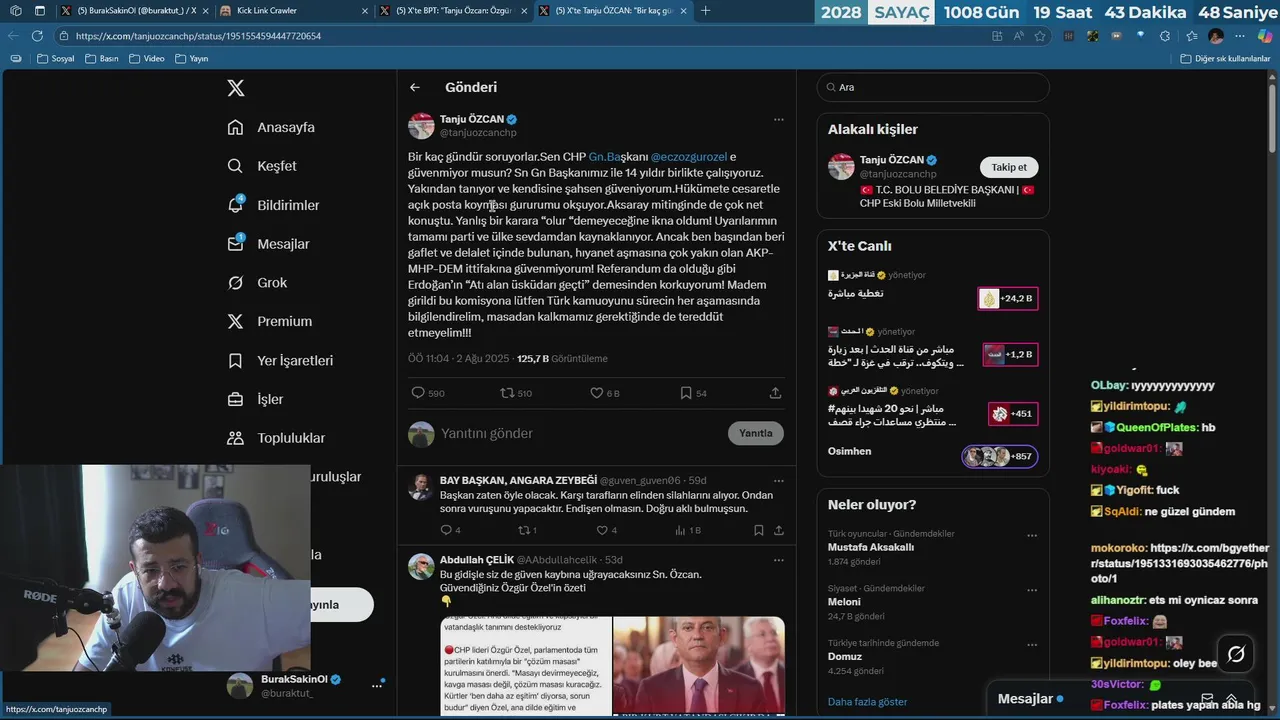Open 125,7 B Görüntüleme count

coord(562,358)
